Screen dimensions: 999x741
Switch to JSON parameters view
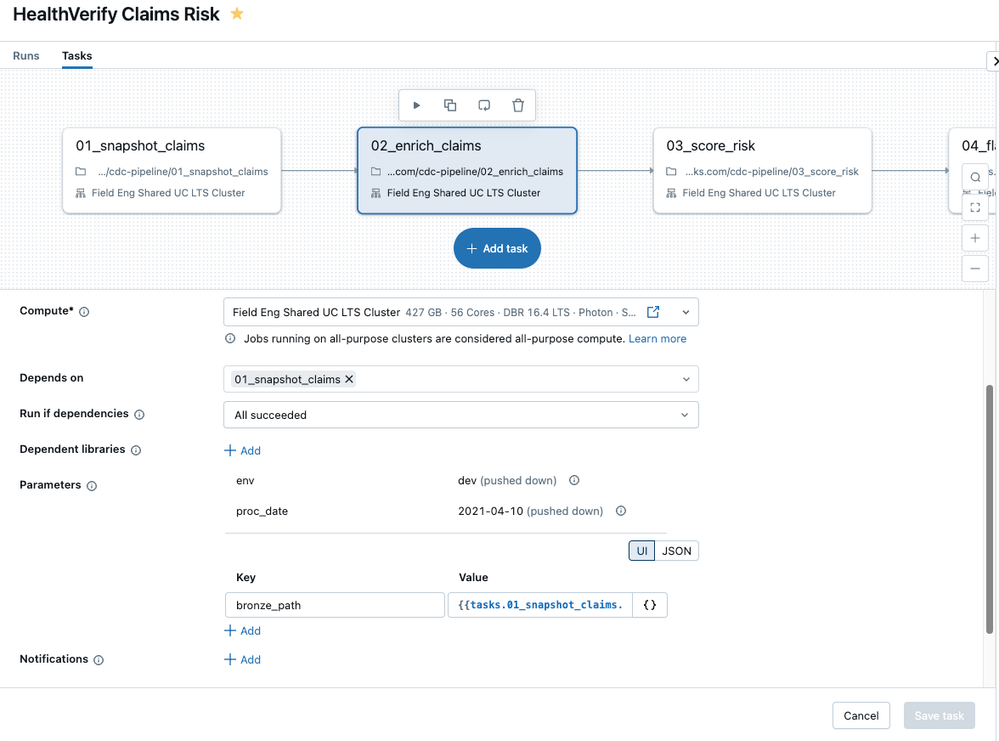point(675,550)
